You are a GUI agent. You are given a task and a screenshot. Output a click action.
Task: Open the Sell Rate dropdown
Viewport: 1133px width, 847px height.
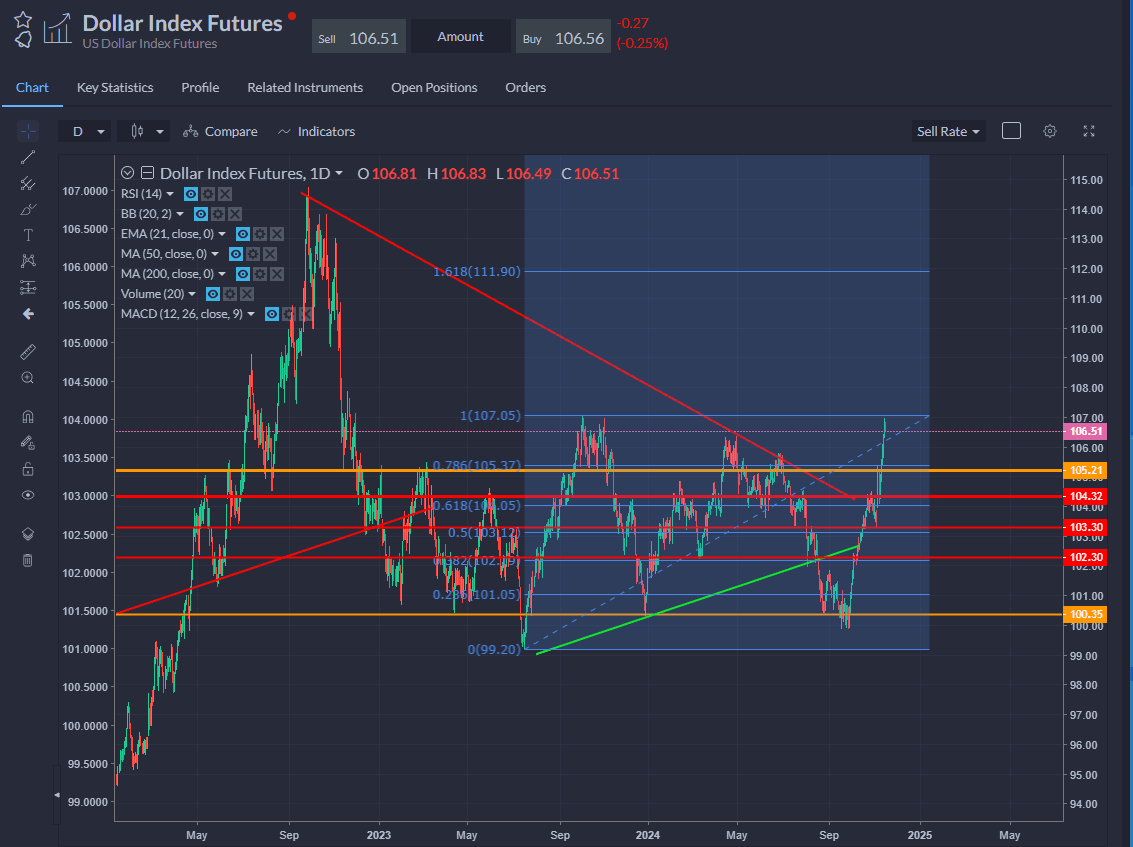947,132
